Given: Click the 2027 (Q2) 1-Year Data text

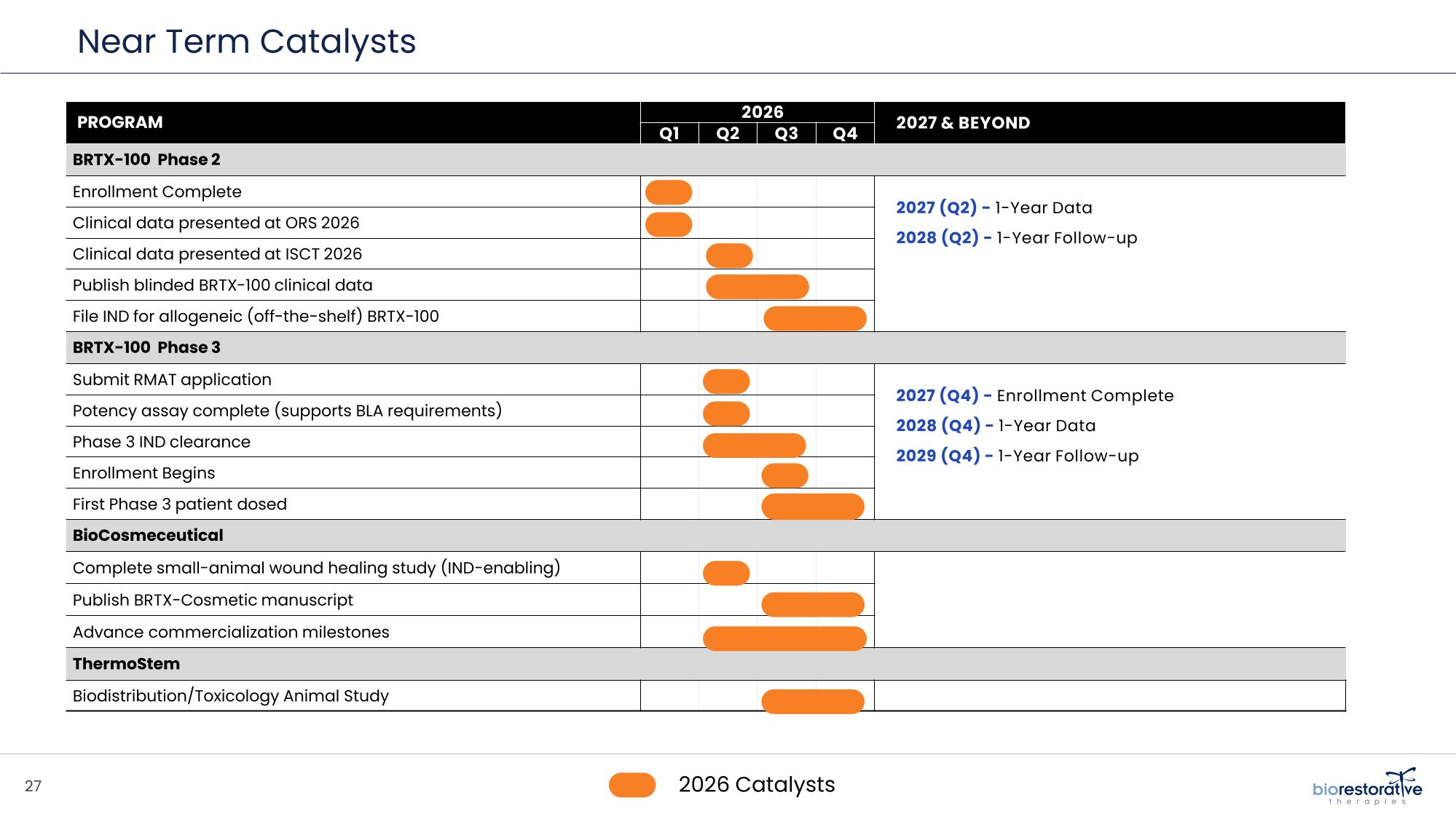Looking at the screenshot, I should 993,207.
